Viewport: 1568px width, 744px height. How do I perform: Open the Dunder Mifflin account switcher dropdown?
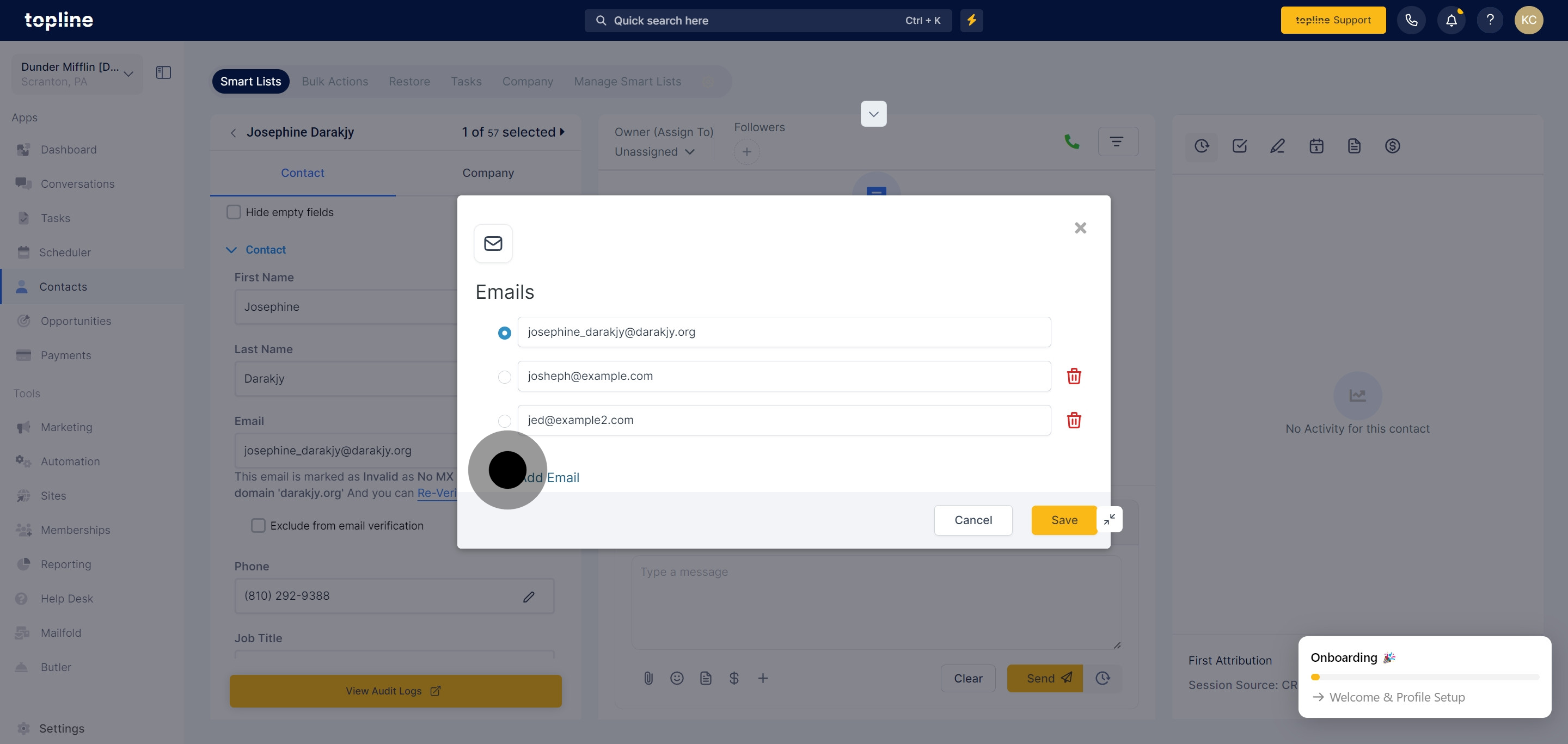pos(77,73)
